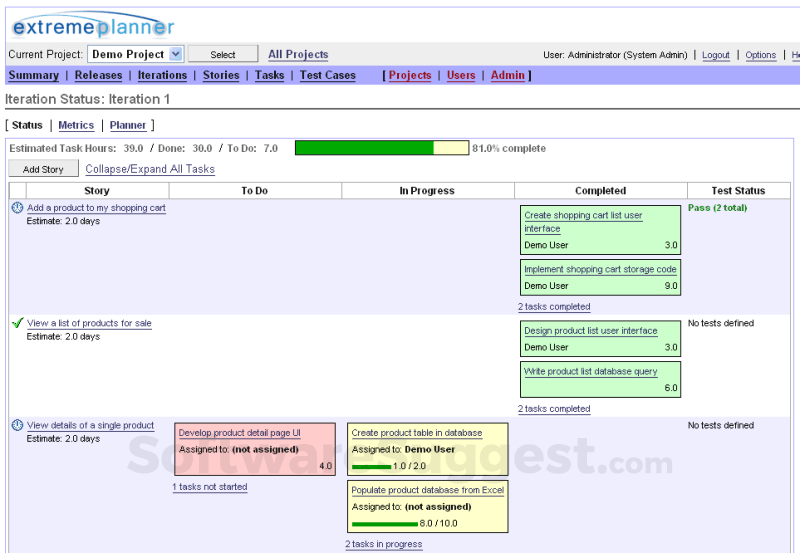Click the 81.0% complete progress bar

(x=382, y=148)
